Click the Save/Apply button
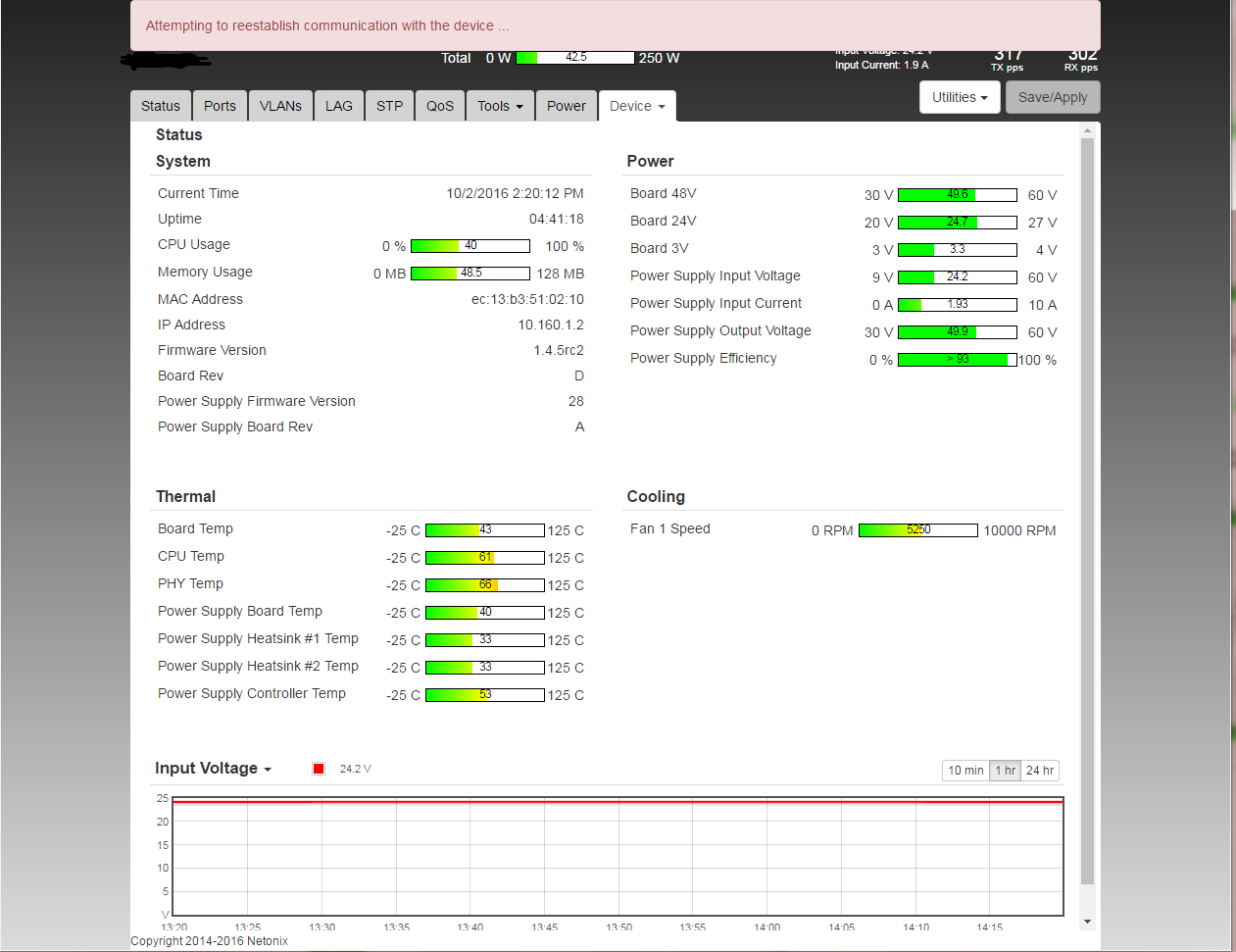The image size is (1236, 952). (x=1053, y=97)
